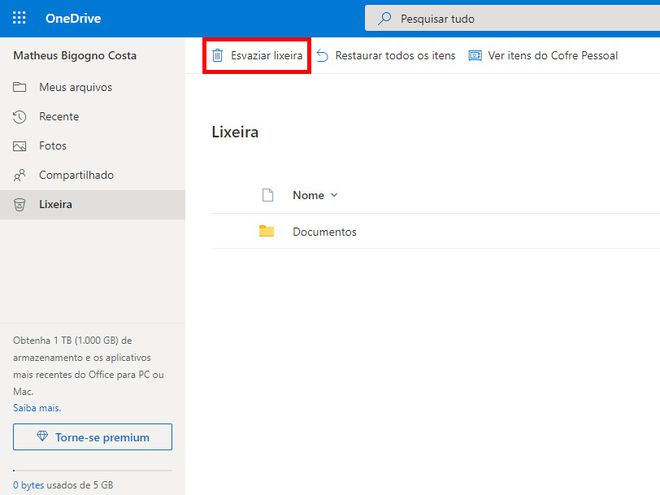Focus the Pesquisar tudo search field
Viewport: 660px width, 495px height.
coord(512,18)
